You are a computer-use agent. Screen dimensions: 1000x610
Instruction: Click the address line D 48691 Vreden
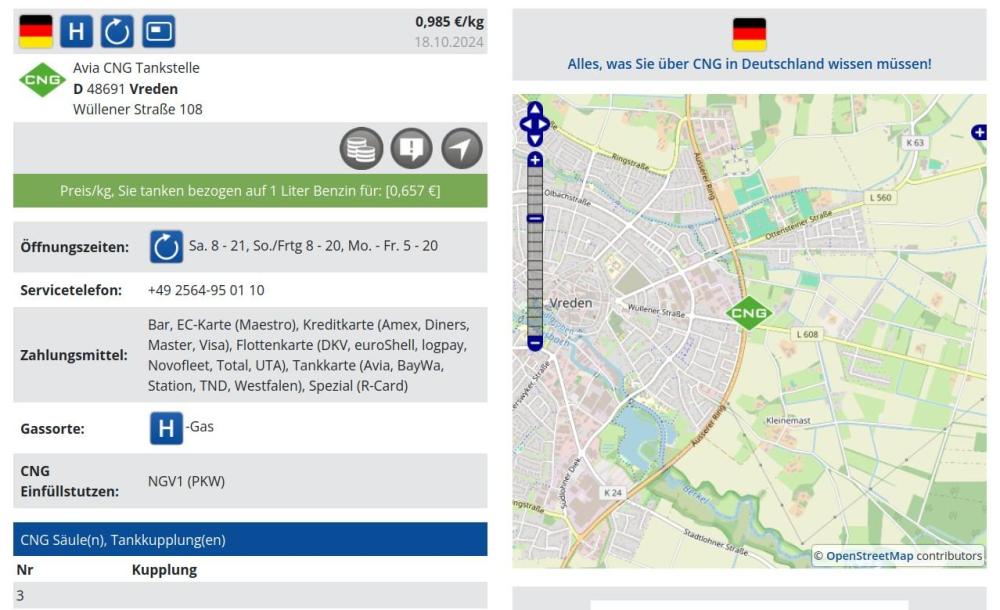(126, 89)
